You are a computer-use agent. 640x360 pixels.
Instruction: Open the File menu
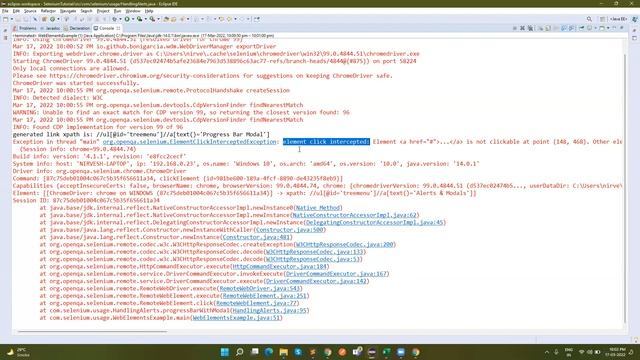(x=5, y=11)
